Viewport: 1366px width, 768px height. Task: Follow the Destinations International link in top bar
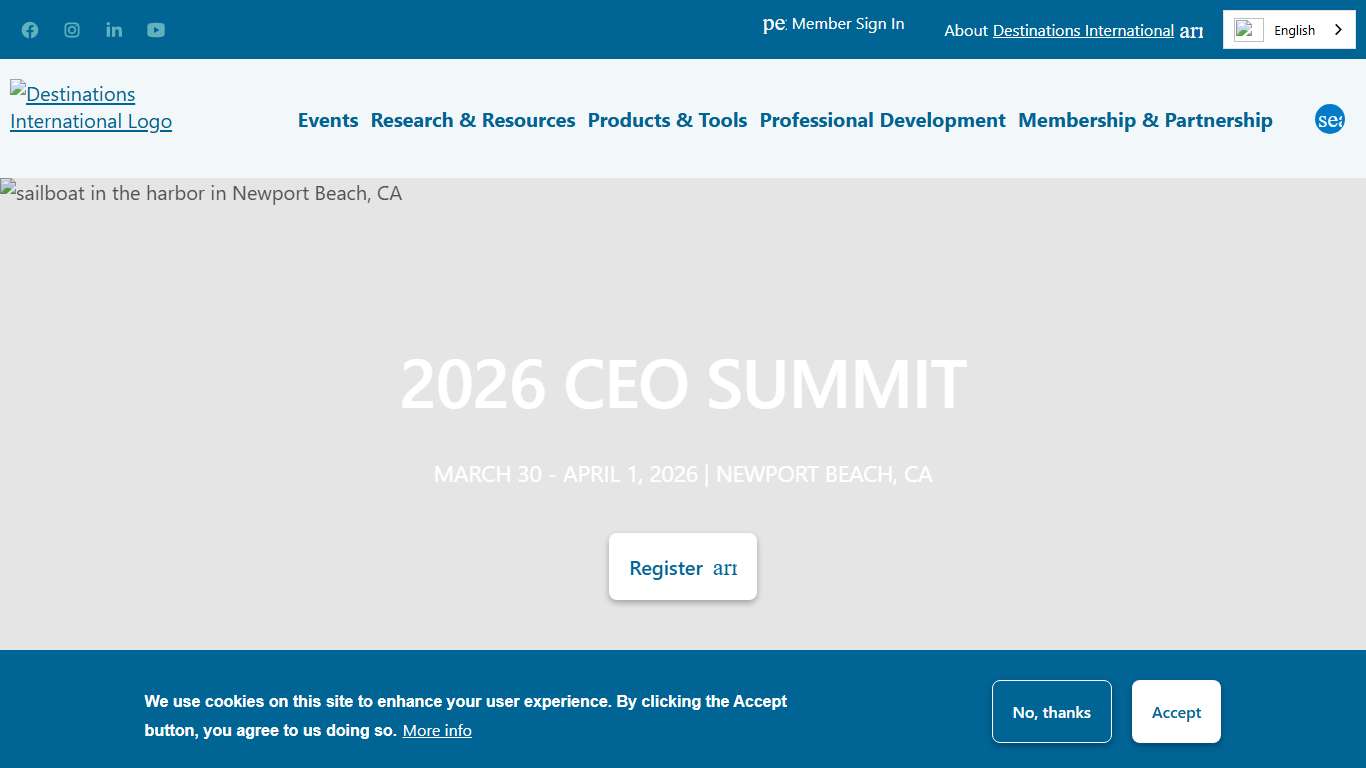(x=1083, y=31)
